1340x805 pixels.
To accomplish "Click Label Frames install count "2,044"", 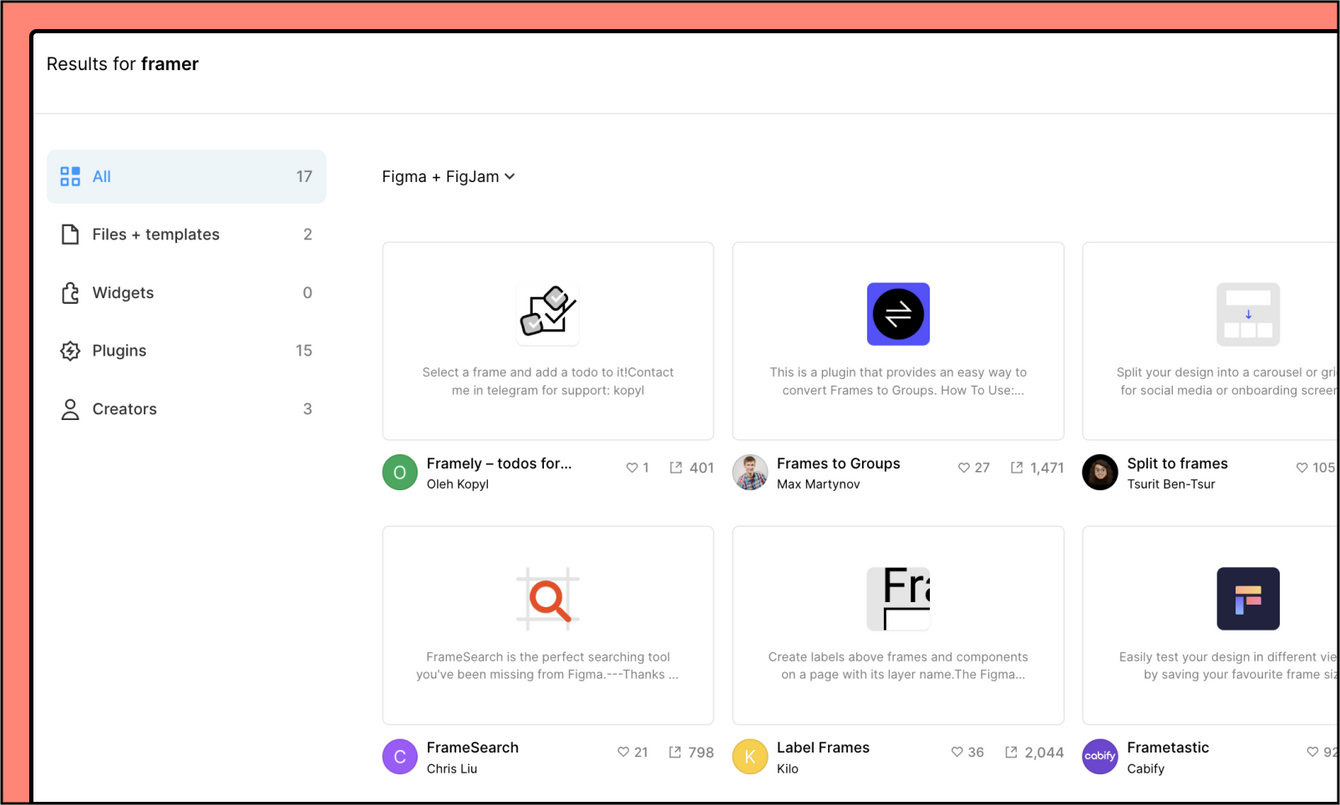I will tap(1044, 752).
